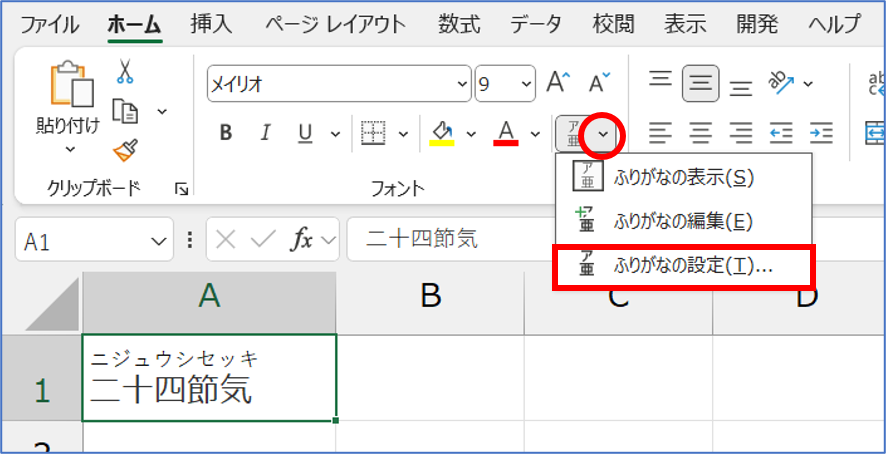Align text to top of cell
This screenshot has height=454, width=886.
click(659, 77)
